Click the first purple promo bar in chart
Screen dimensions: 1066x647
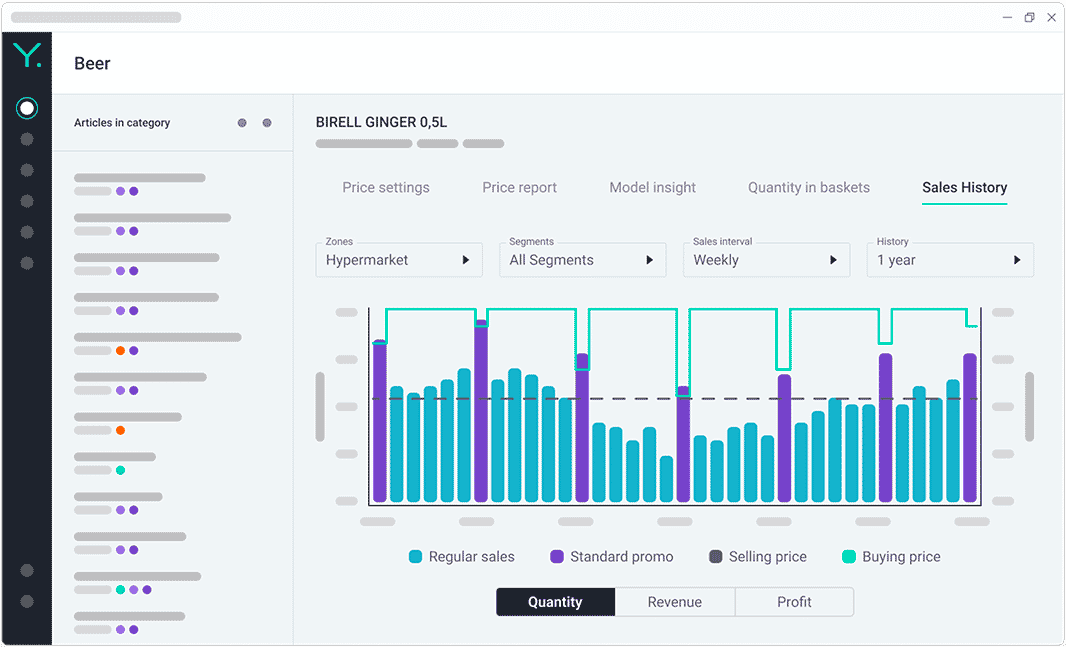click(x=380, y=421)
